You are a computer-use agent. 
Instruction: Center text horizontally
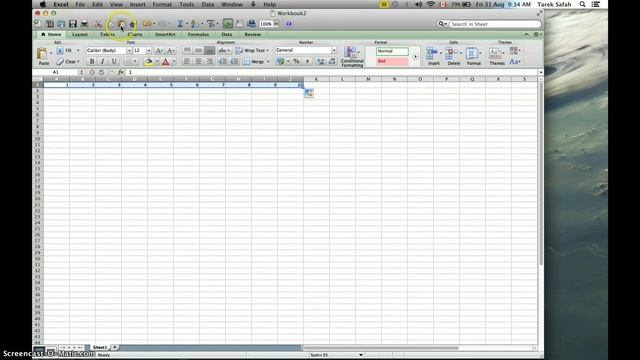pyautogui.click(x=198, y=62)
